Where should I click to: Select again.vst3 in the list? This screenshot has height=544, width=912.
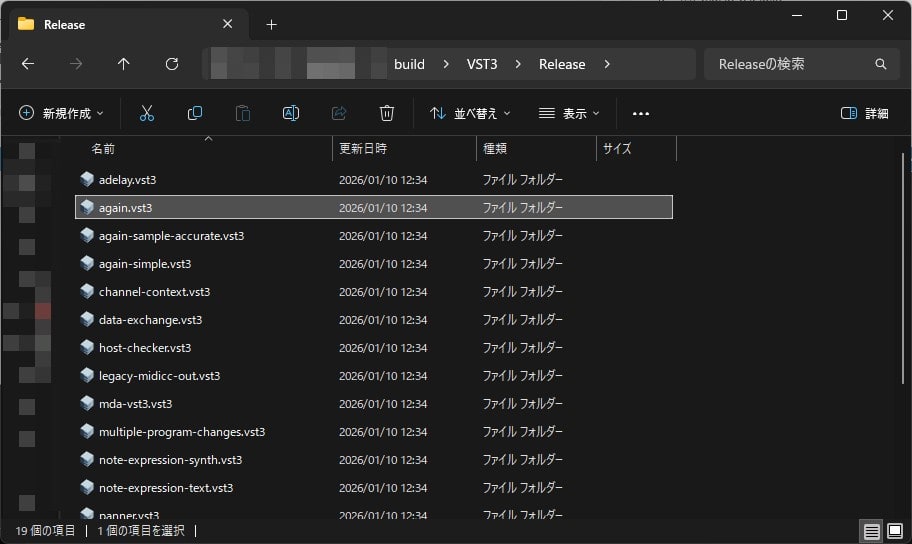click(x=374, y=207)
